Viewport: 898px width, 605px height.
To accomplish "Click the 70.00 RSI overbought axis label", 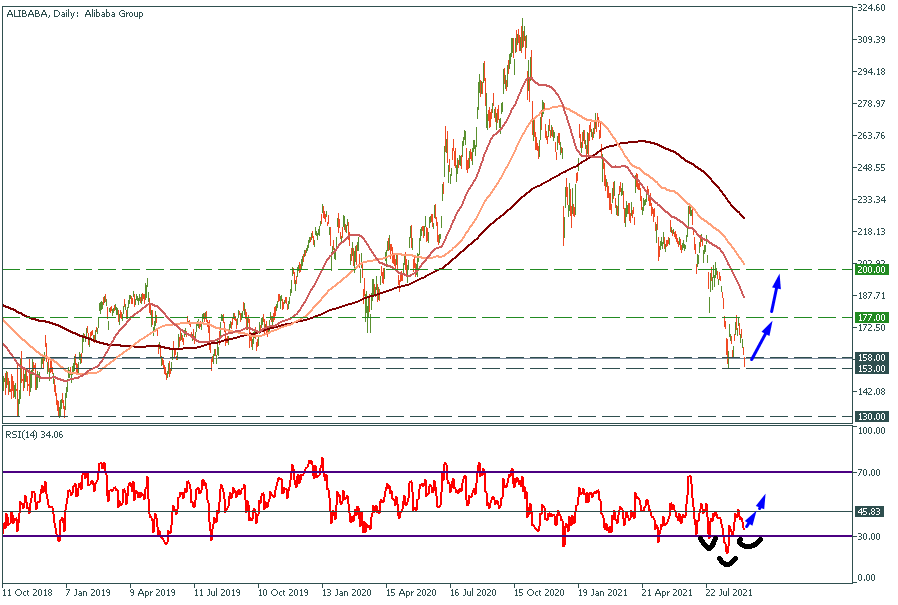I will [x=870, y=472].
